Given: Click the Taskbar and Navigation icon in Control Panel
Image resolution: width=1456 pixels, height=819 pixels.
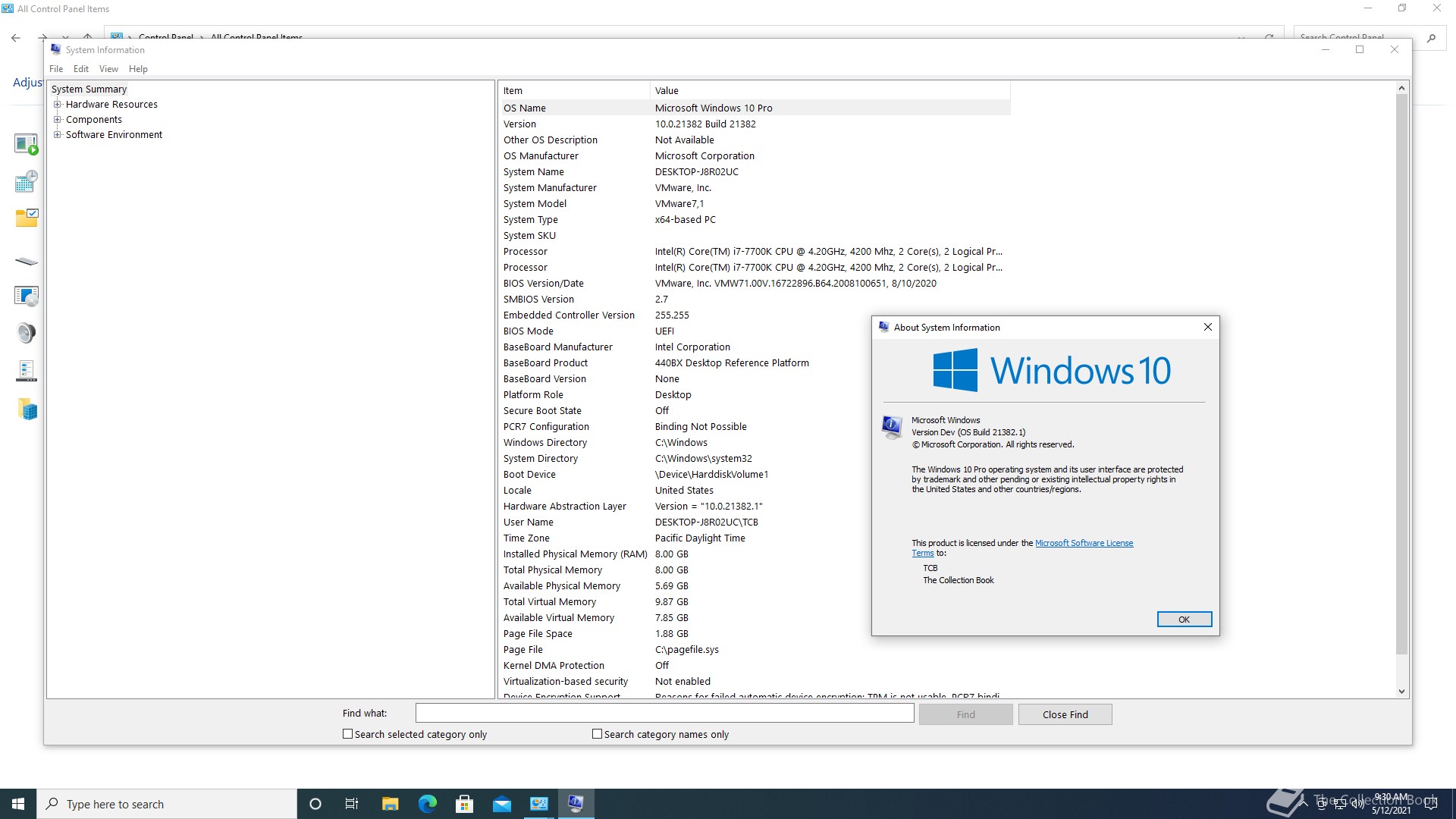Looking at the screenshot, I should coord(27,371).
